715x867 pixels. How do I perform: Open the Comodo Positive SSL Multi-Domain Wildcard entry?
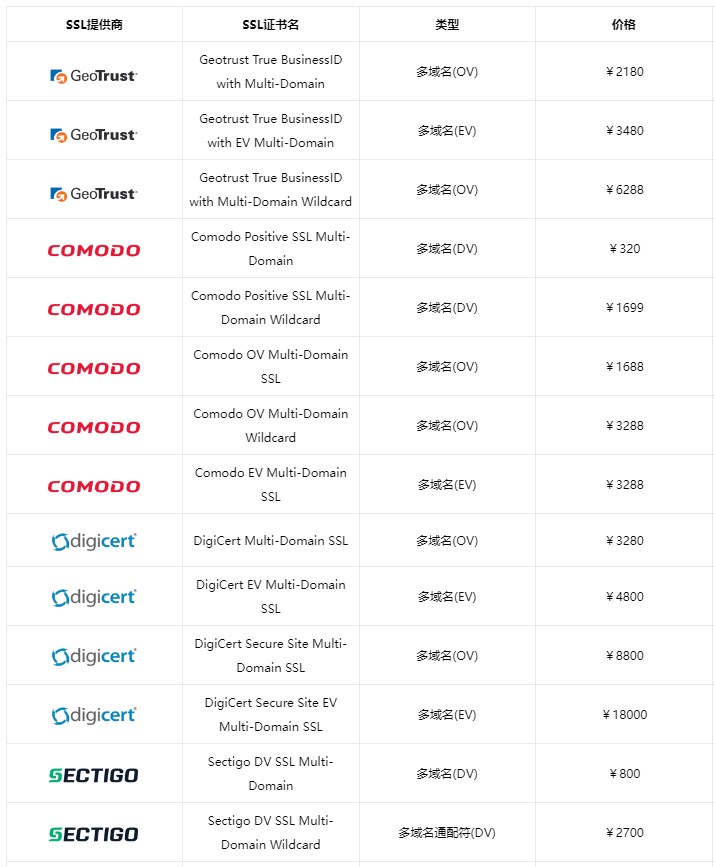click(270, 308)
